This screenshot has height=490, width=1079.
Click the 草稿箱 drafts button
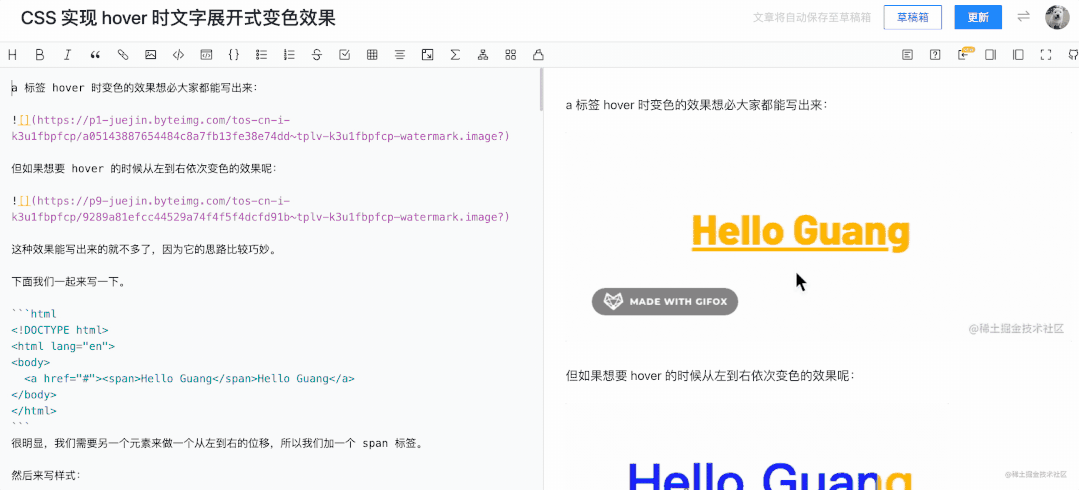[912, 18]
